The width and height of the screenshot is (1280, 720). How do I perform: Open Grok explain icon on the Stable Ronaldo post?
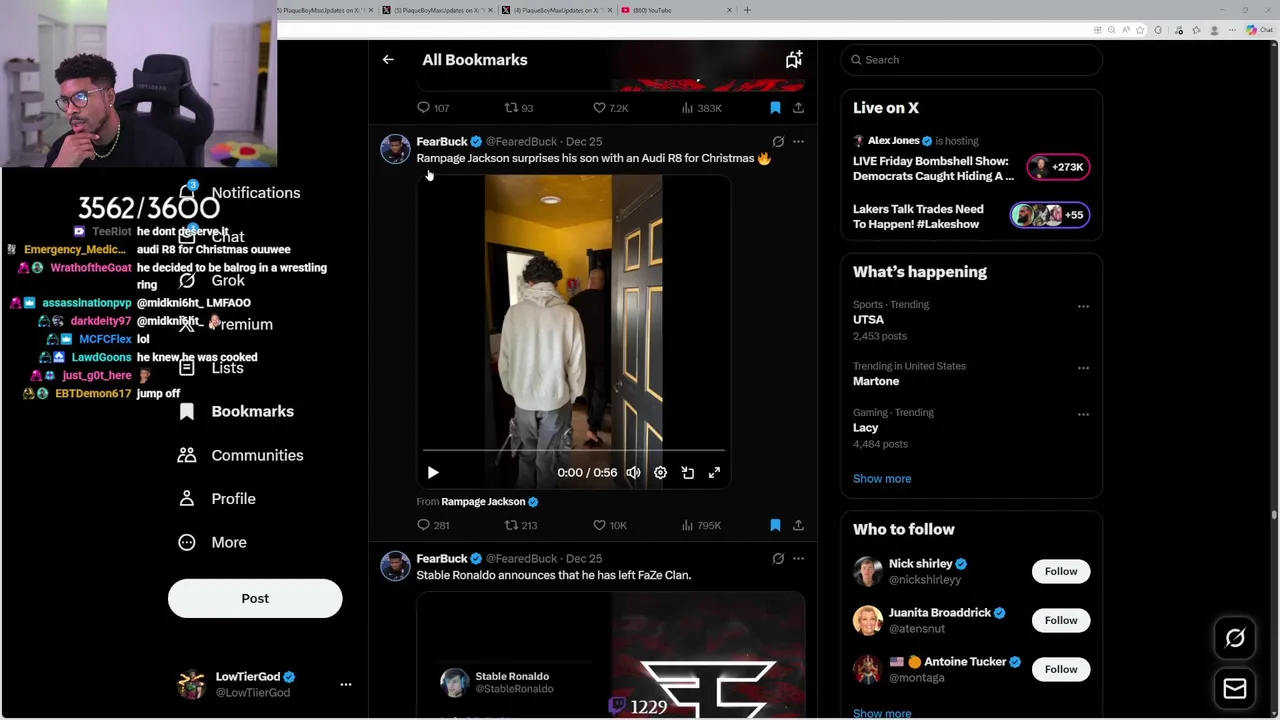click(778, 559)
